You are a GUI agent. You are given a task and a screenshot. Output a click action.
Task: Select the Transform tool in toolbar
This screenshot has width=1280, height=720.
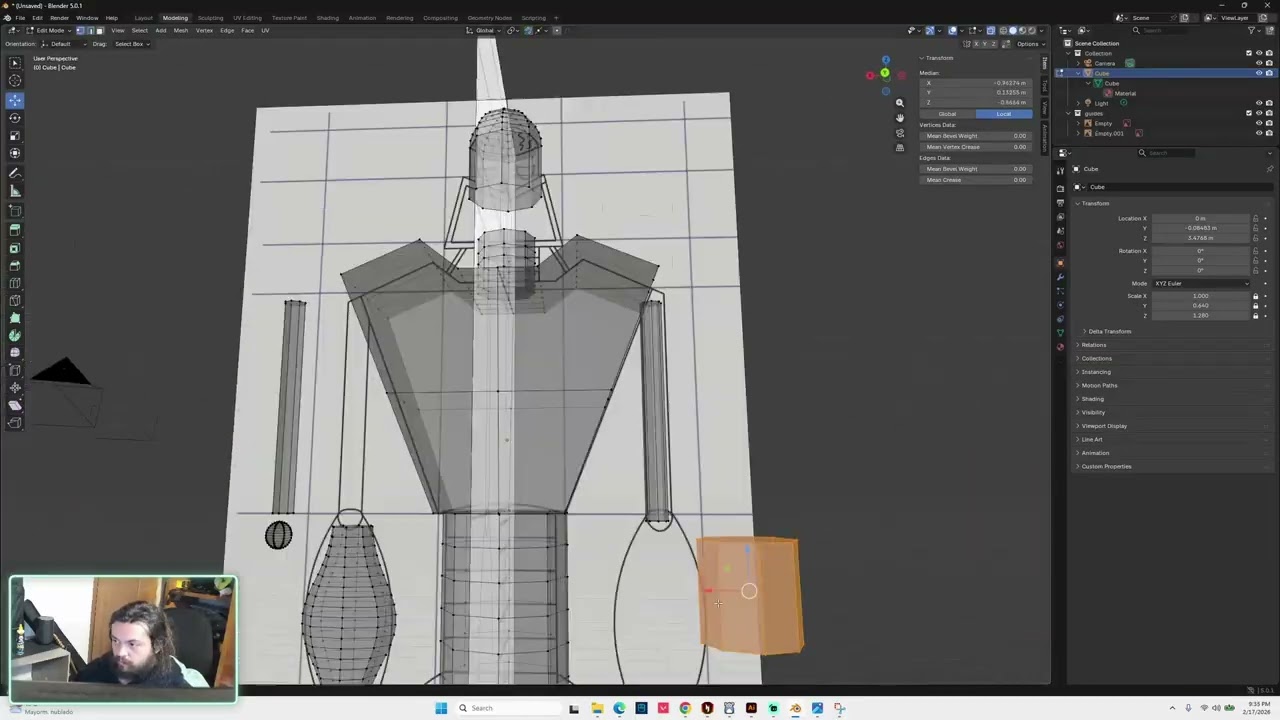point(15,153)
